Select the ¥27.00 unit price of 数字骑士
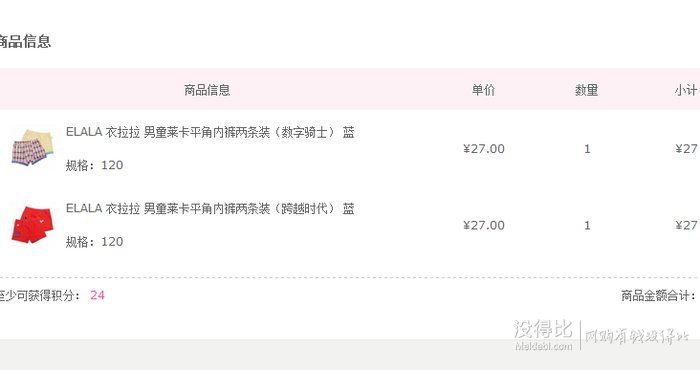 (x=484, y=149)
